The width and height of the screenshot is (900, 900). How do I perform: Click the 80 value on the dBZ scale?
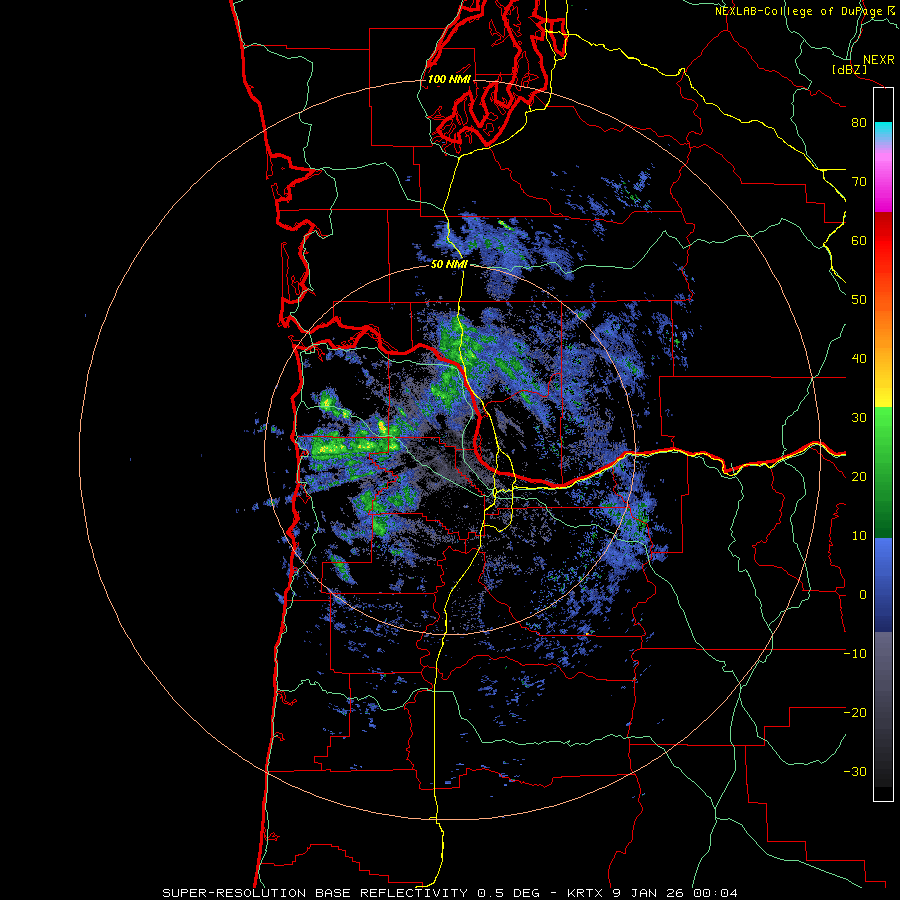[x=859, y=123]
